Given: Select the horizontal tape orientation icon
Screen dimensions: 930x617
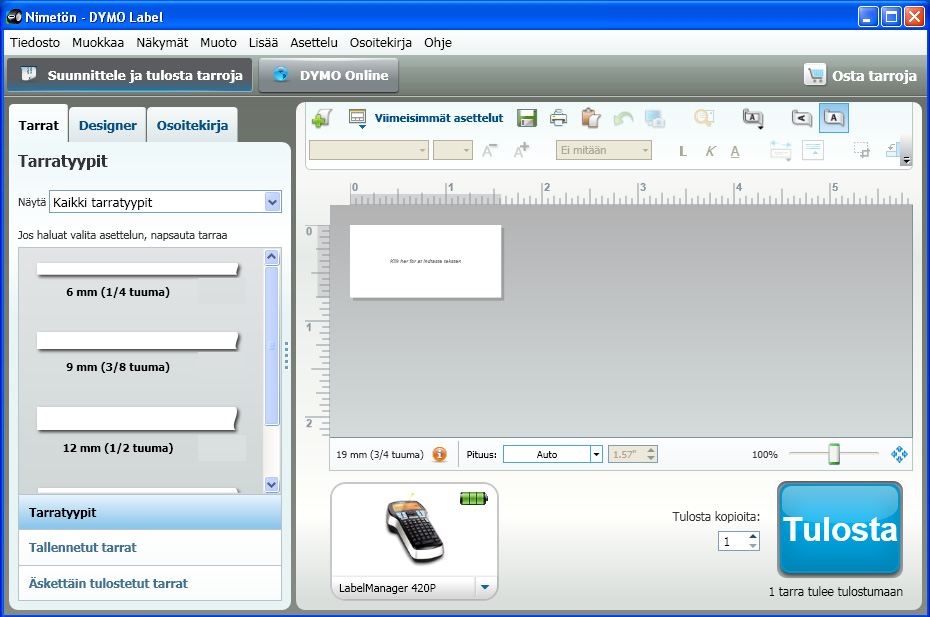Looking at the screenshot, I should [833, 118].
